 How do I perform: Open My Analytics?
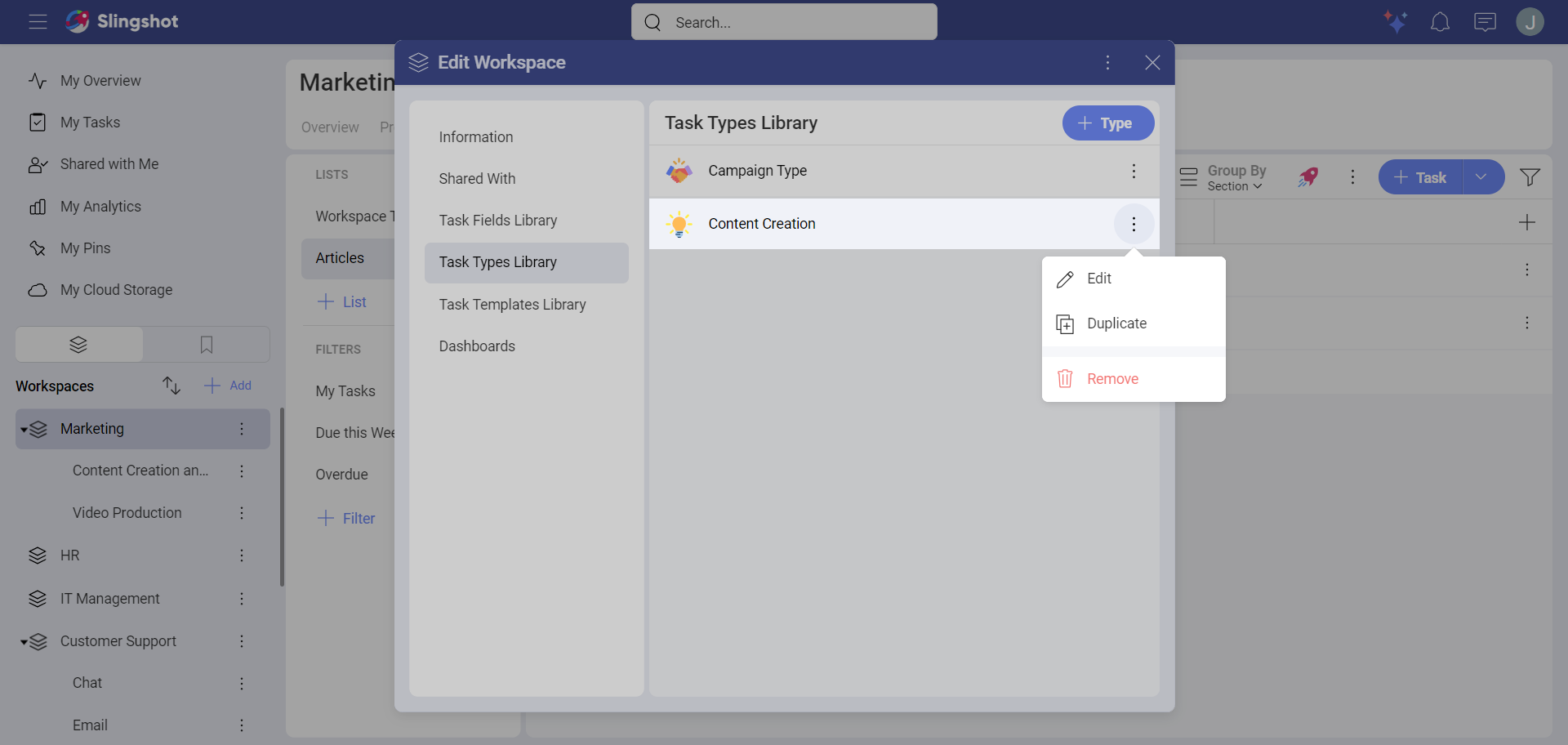[100, 207]
